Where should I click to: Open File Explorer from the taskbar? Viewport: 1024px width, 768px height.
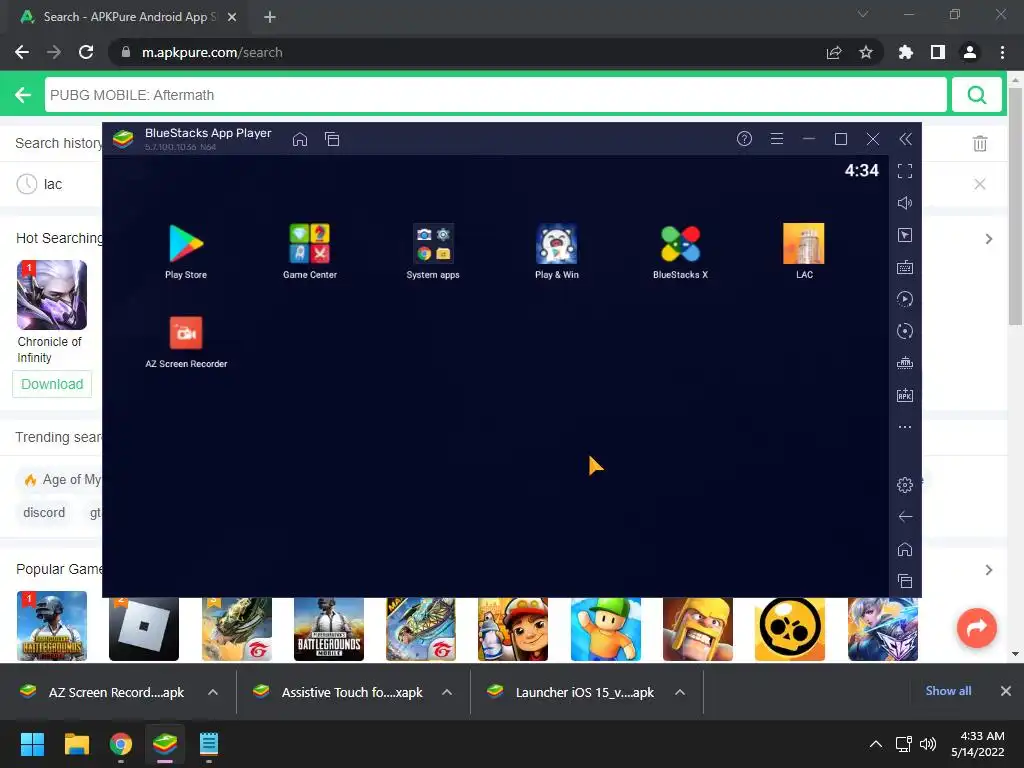tap(76, 744)
